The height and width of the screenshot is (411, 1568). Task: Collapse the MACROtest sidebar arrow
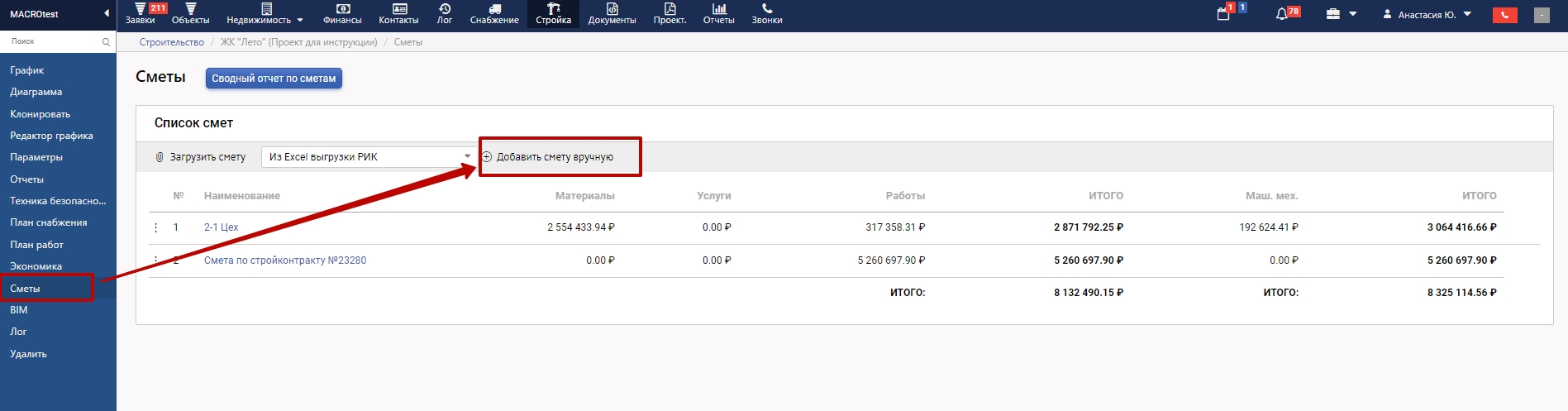(106, 13)
